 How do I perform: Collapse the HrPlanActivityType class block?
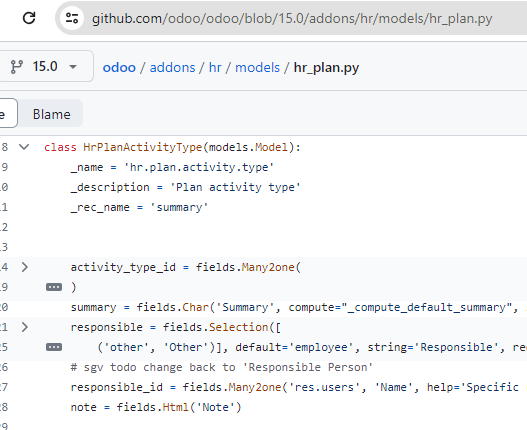pos(24,147)
